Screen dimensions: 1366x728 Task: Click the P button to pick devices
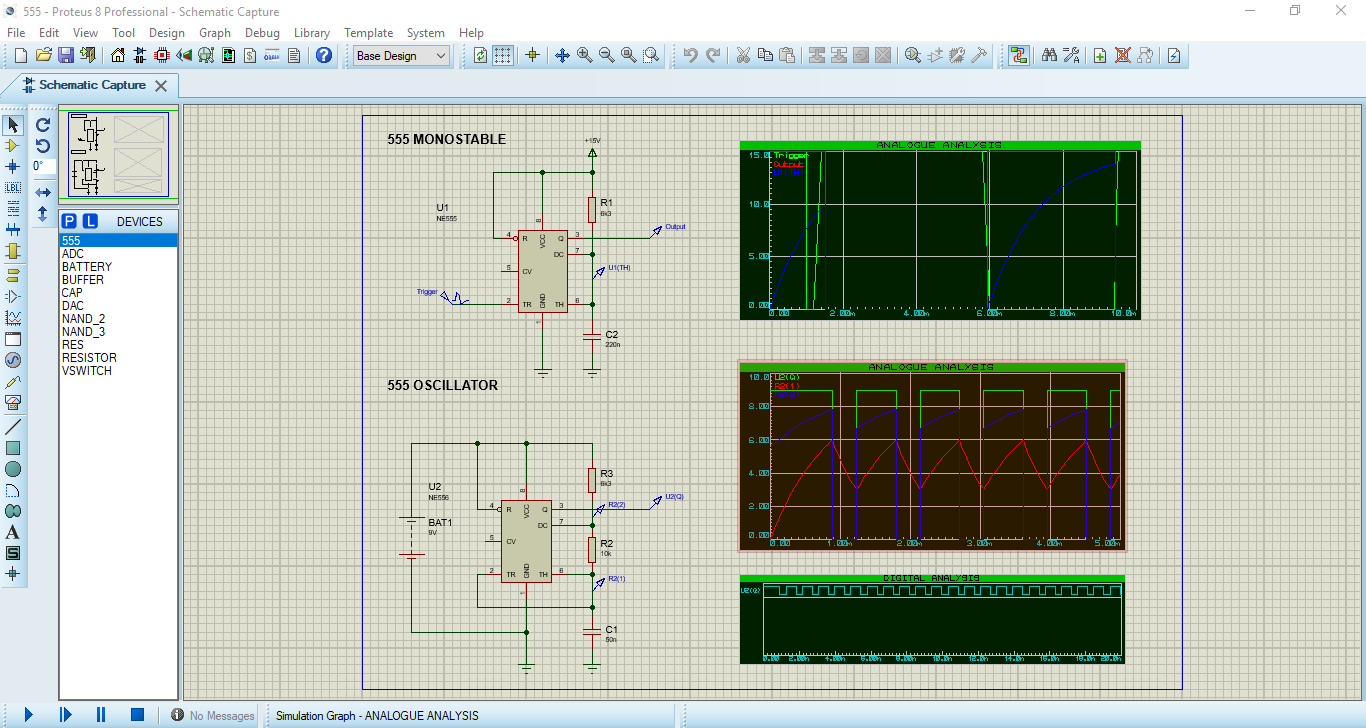tap(69, 221)
